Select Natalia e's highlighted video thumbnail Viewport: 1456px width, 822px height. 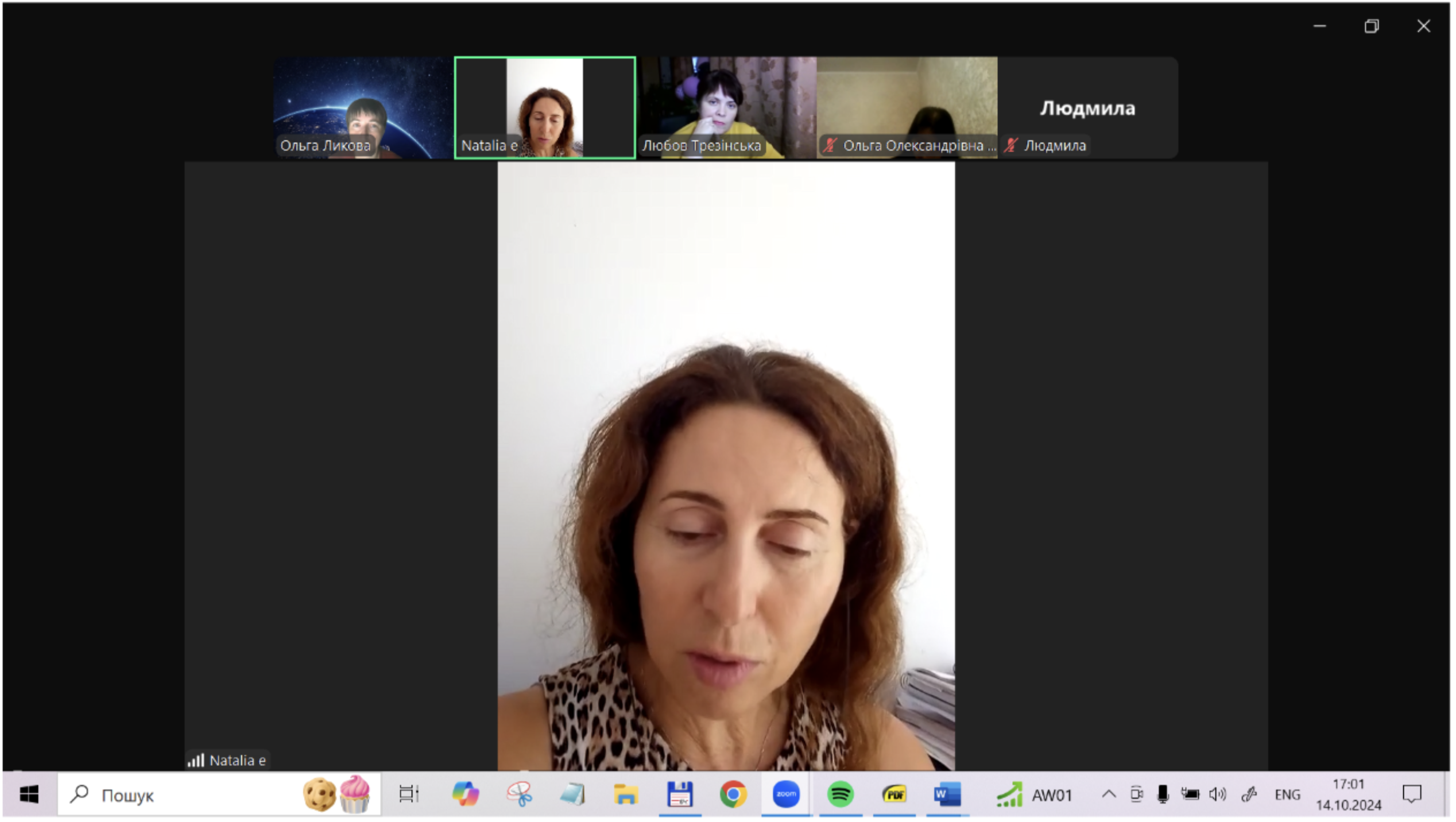point(544,107)
